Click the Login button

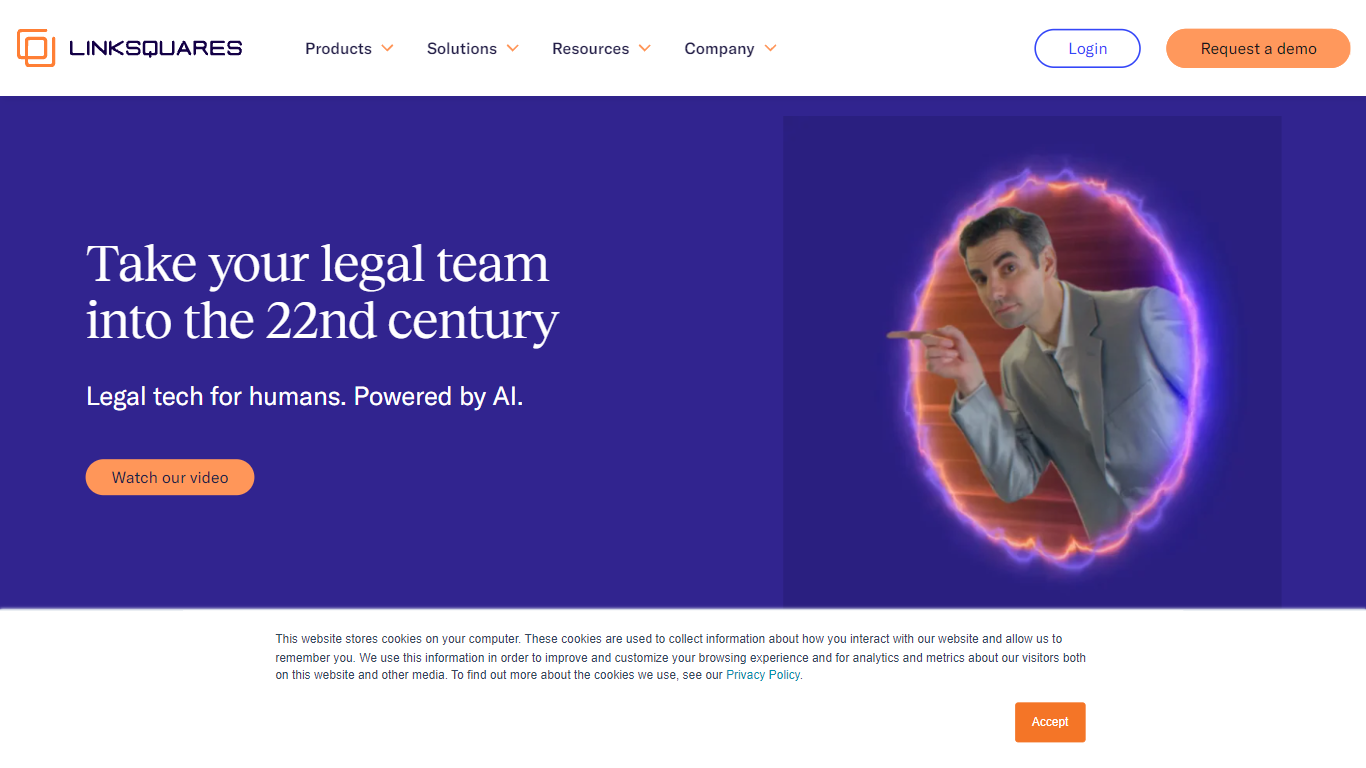pyautogui.click(x=1087, y=48)
